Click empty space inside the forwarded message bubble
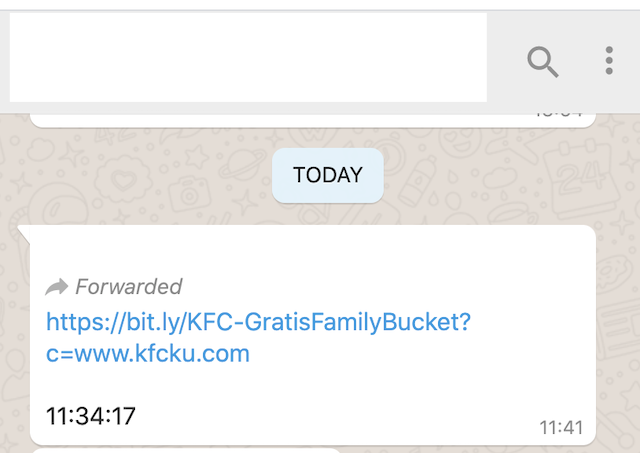Viewport: 640px width, 453px height. click(400, 400)
